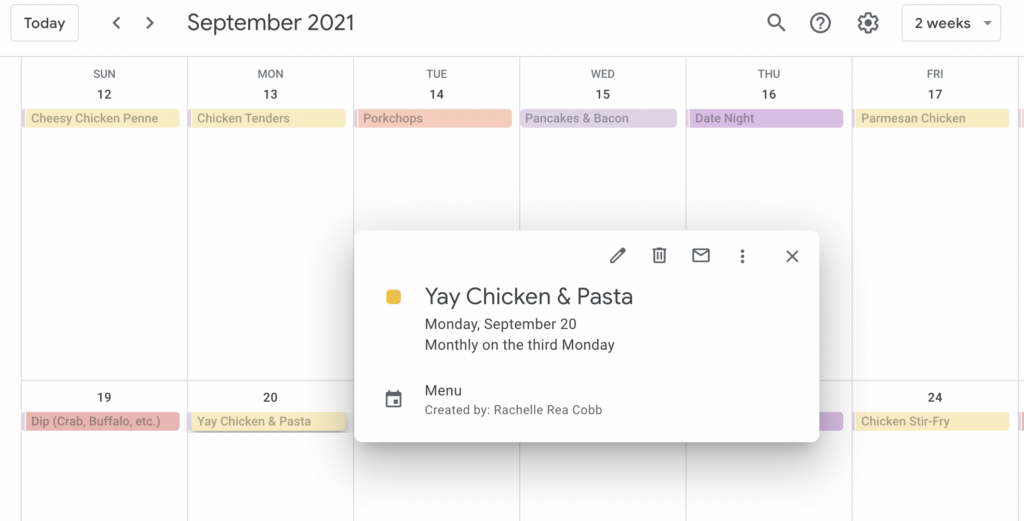
Task: Open the Settings gear menu
Action: tap(868, 23)
